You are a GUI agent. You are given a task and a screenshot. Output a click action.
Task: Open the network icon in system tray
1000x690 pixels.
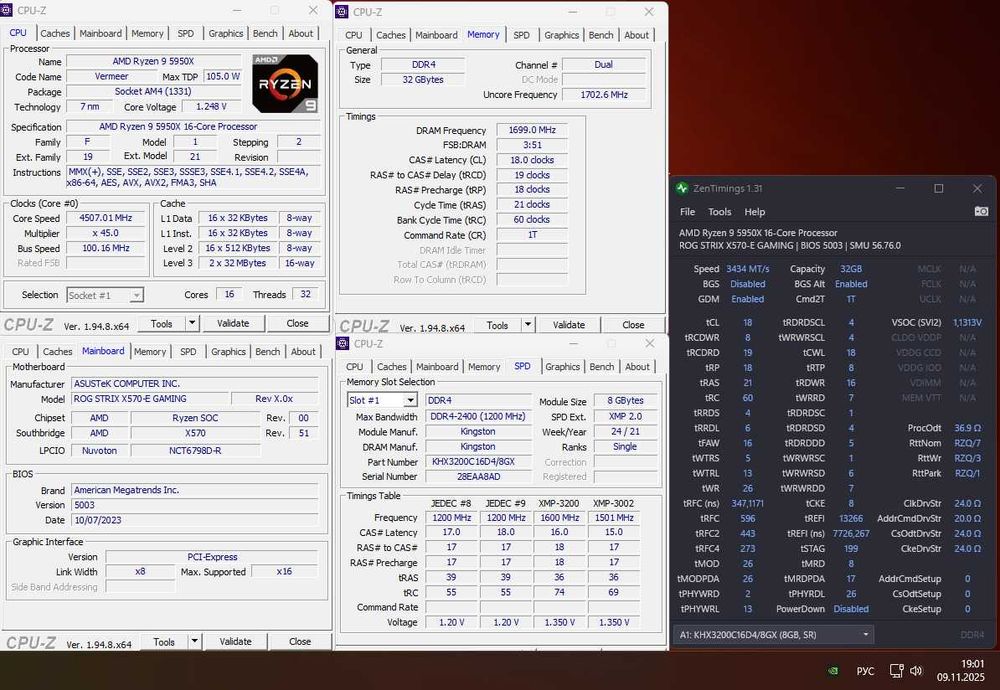tap(897, 671)
